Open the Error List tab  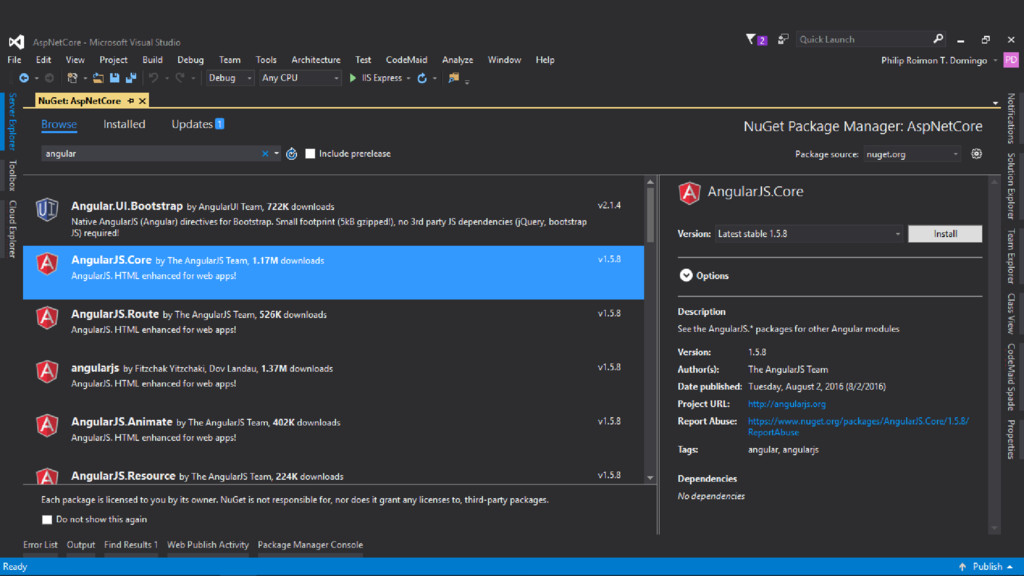[40, 545]
